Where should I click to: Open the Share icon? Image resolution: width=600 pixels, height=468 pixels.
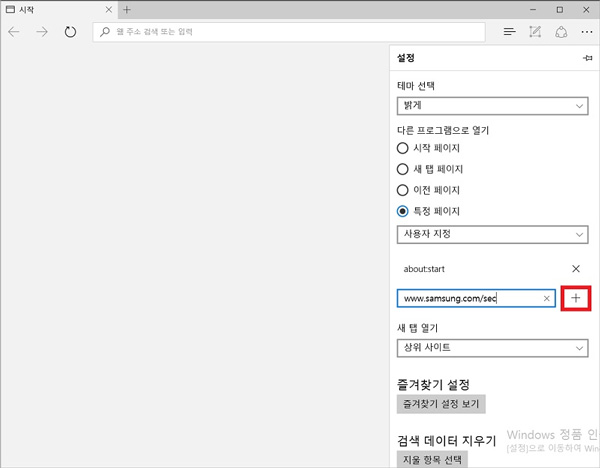[x=561, y=32]
